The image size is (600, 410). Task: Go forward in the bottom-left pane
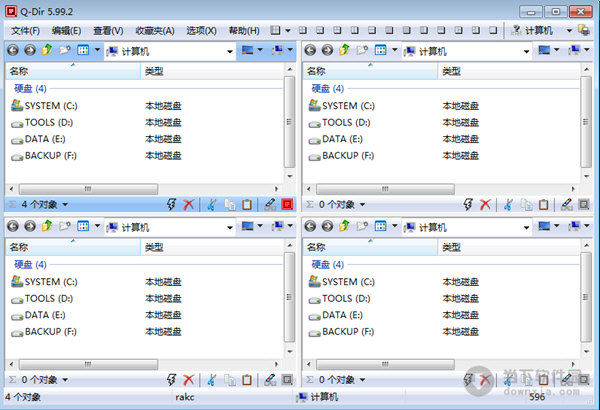[30, 226]
